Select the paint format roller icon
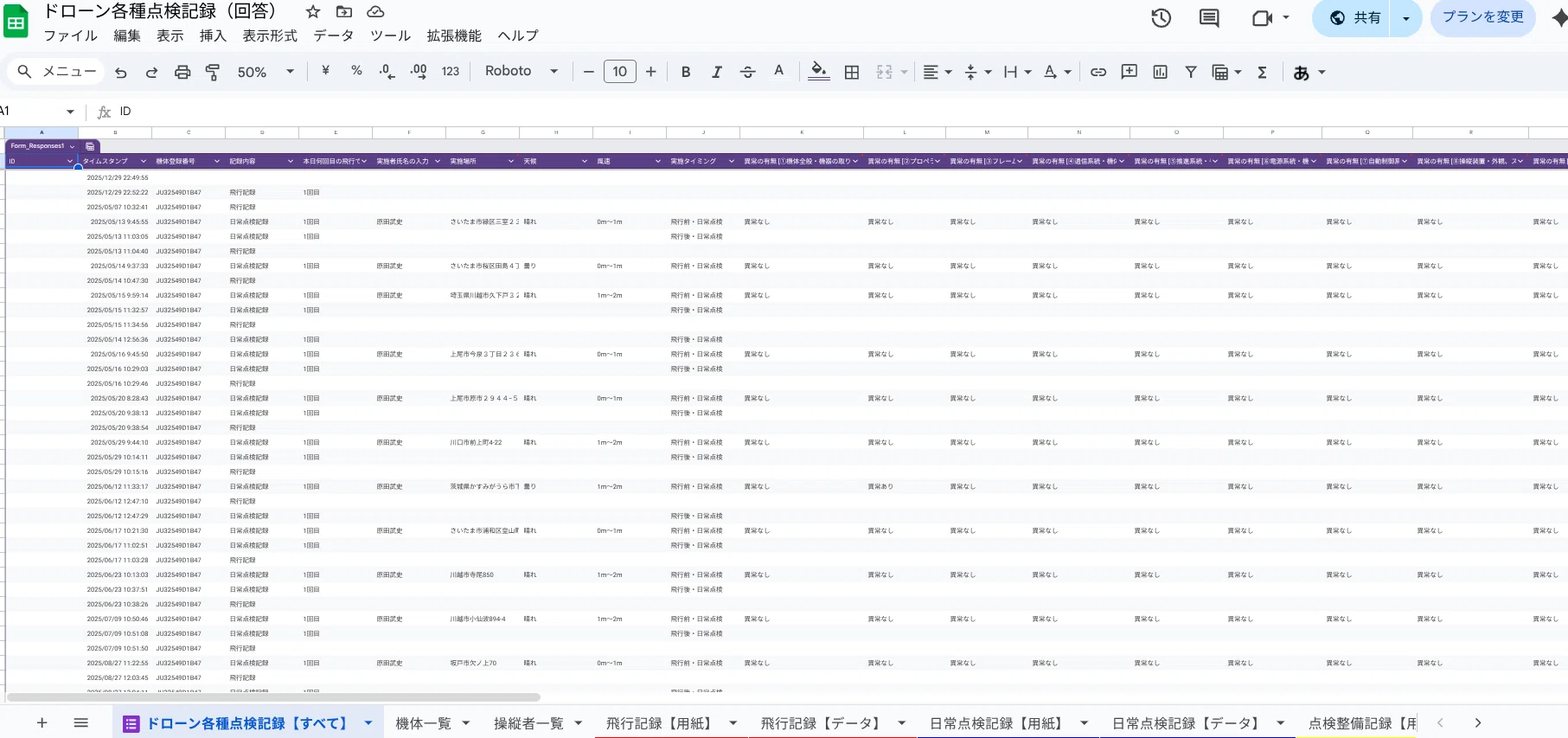 click(213, 73)
